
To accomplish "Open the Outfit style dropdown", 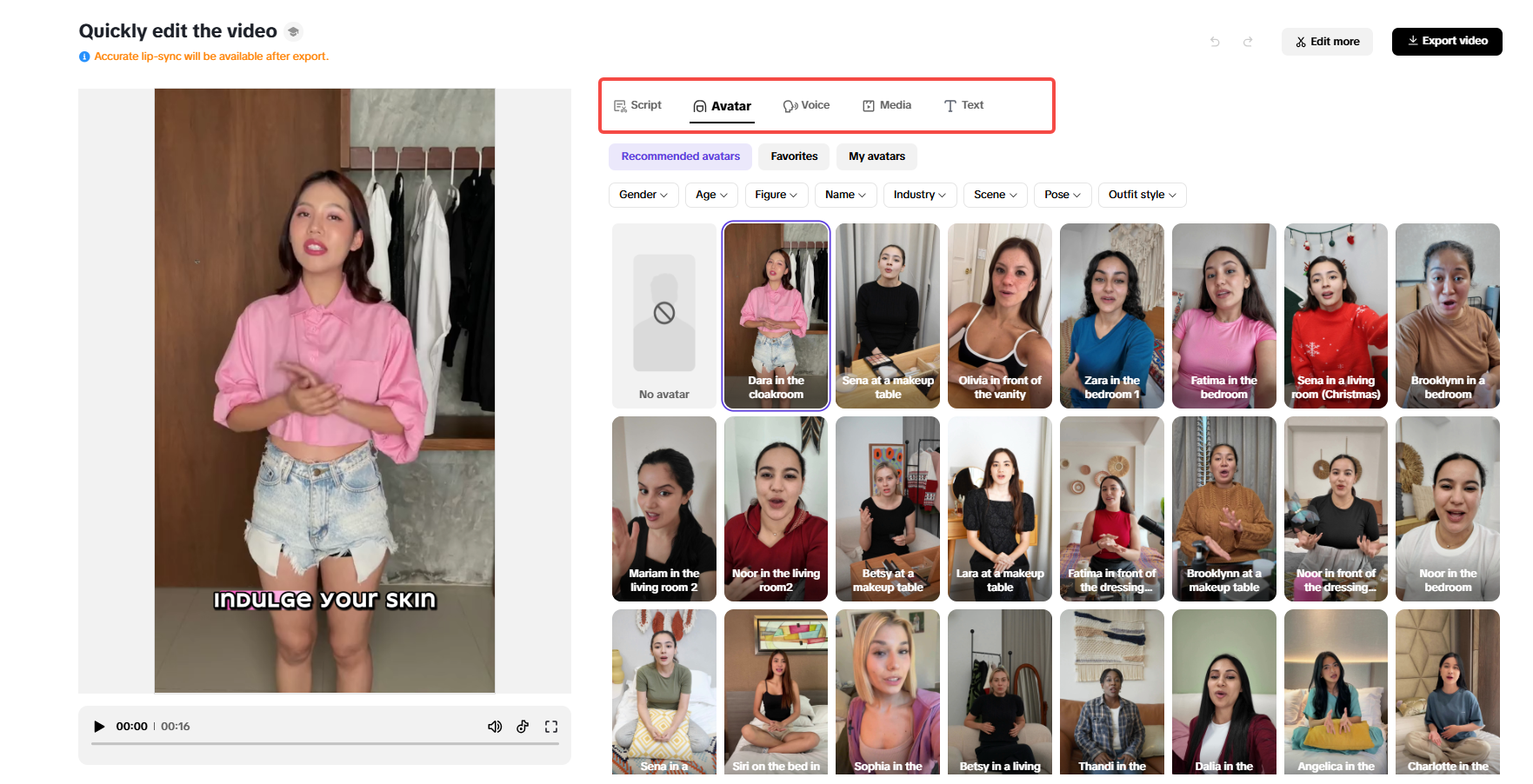I will (1143, 195).
